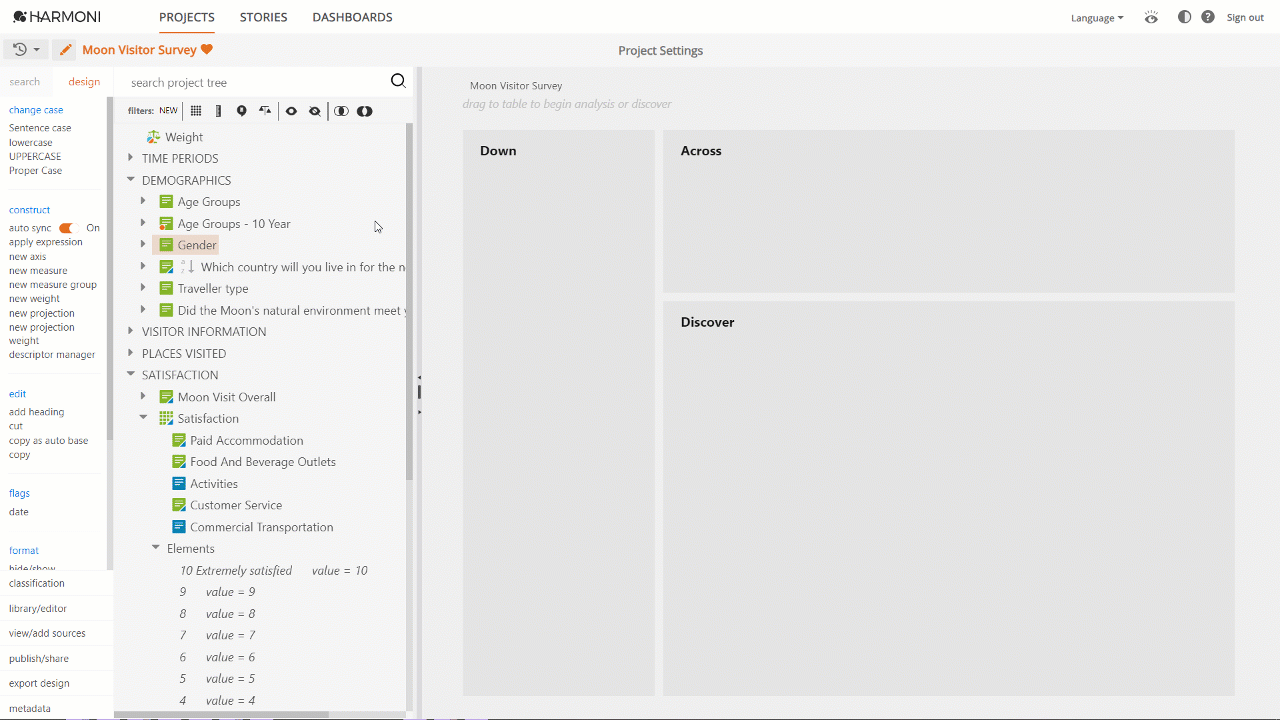Toggle the hidden items crossed-eye filter
This screenshot has width=1280, height=720.
[315, 111]
